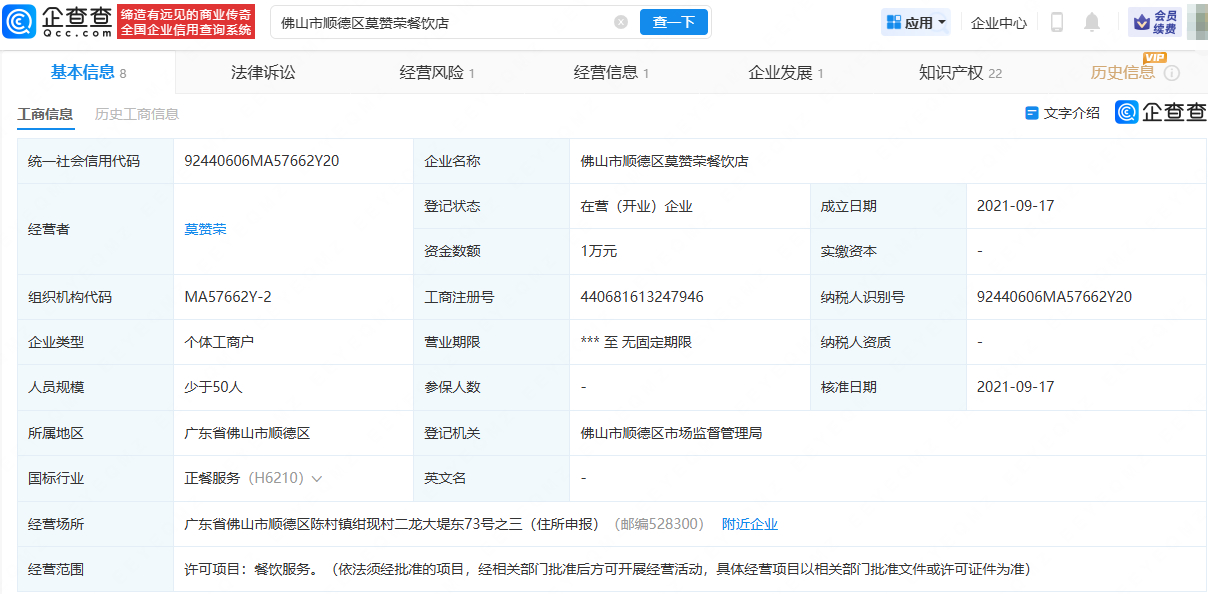
Task: Click taxpayer ID 92440606MA57662Y20 value
Action: pos(1055,297)
